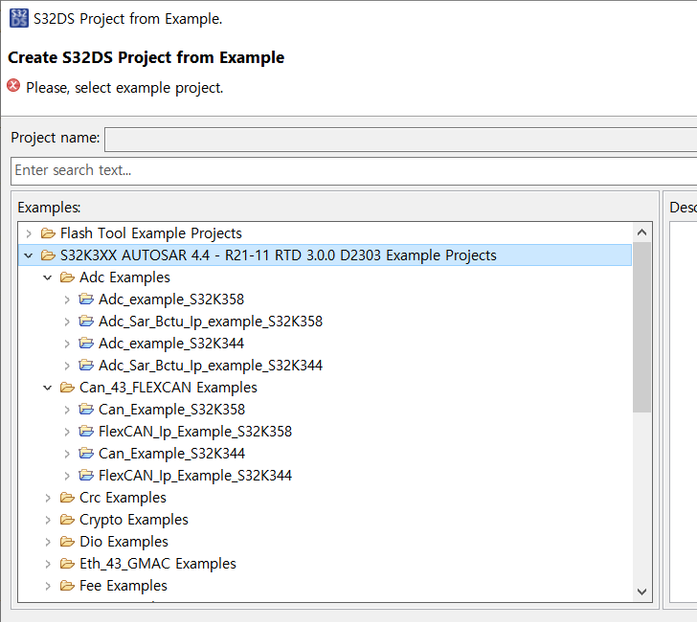697x622 pixels.
Task: Select the Dio Examples row text
Action: (124, 541)
